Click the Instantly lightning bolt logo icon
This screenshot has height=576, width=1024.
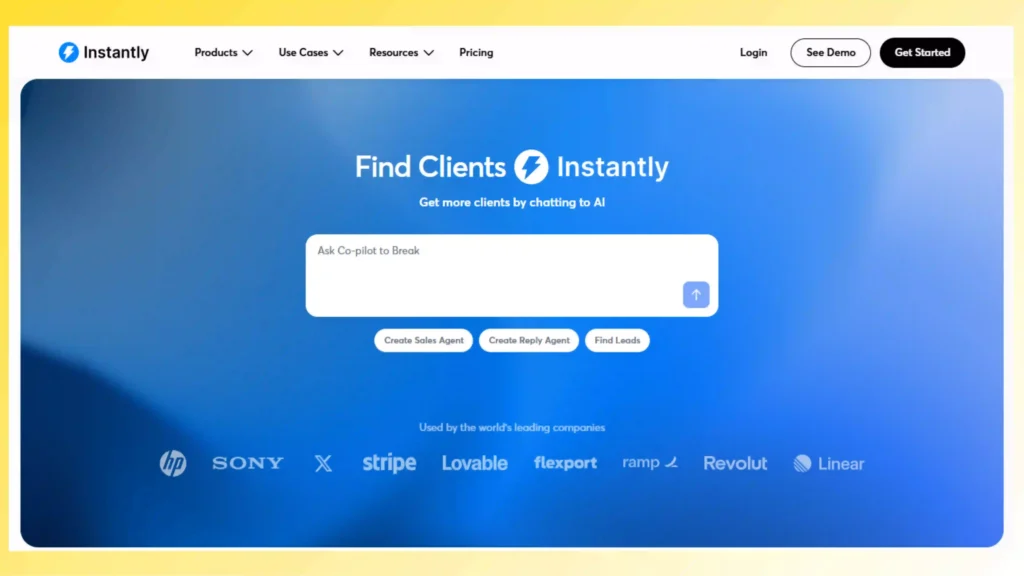[x=69, y=52]
